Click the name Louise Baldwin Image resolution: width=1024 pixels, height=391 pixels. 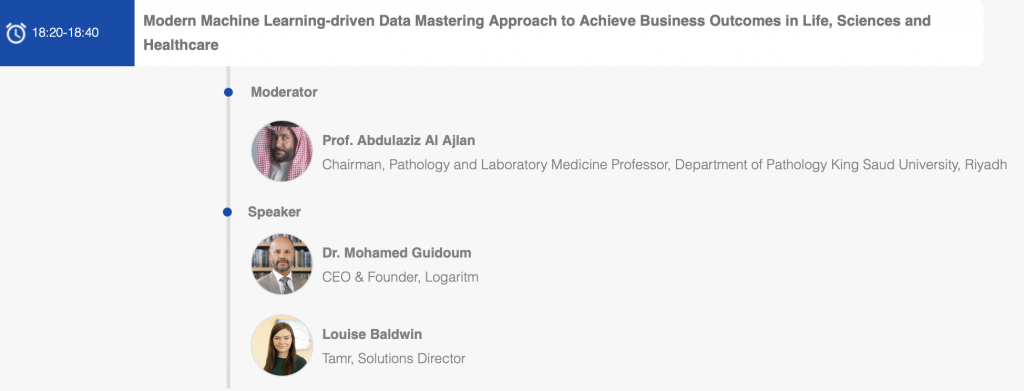[x=372, y=334]
